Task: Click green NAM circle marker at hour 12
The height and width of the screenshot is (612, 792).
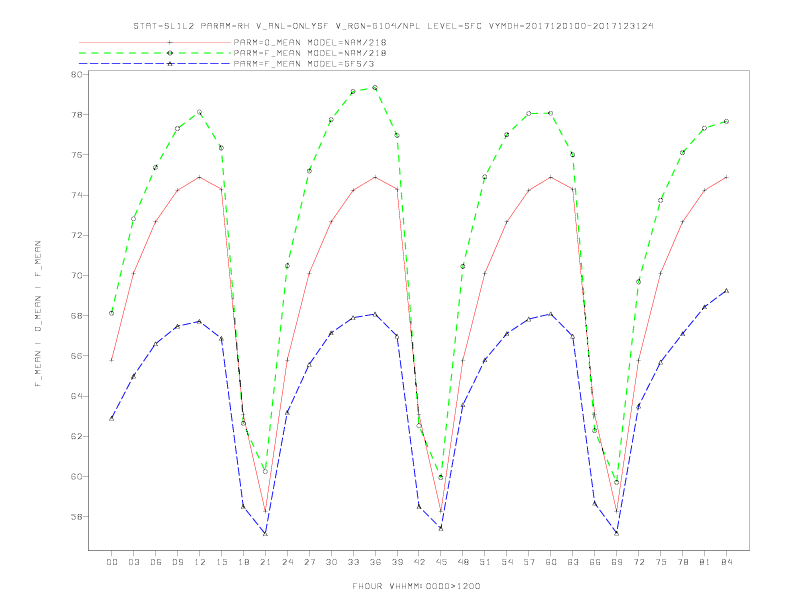Action: [200, 112]
